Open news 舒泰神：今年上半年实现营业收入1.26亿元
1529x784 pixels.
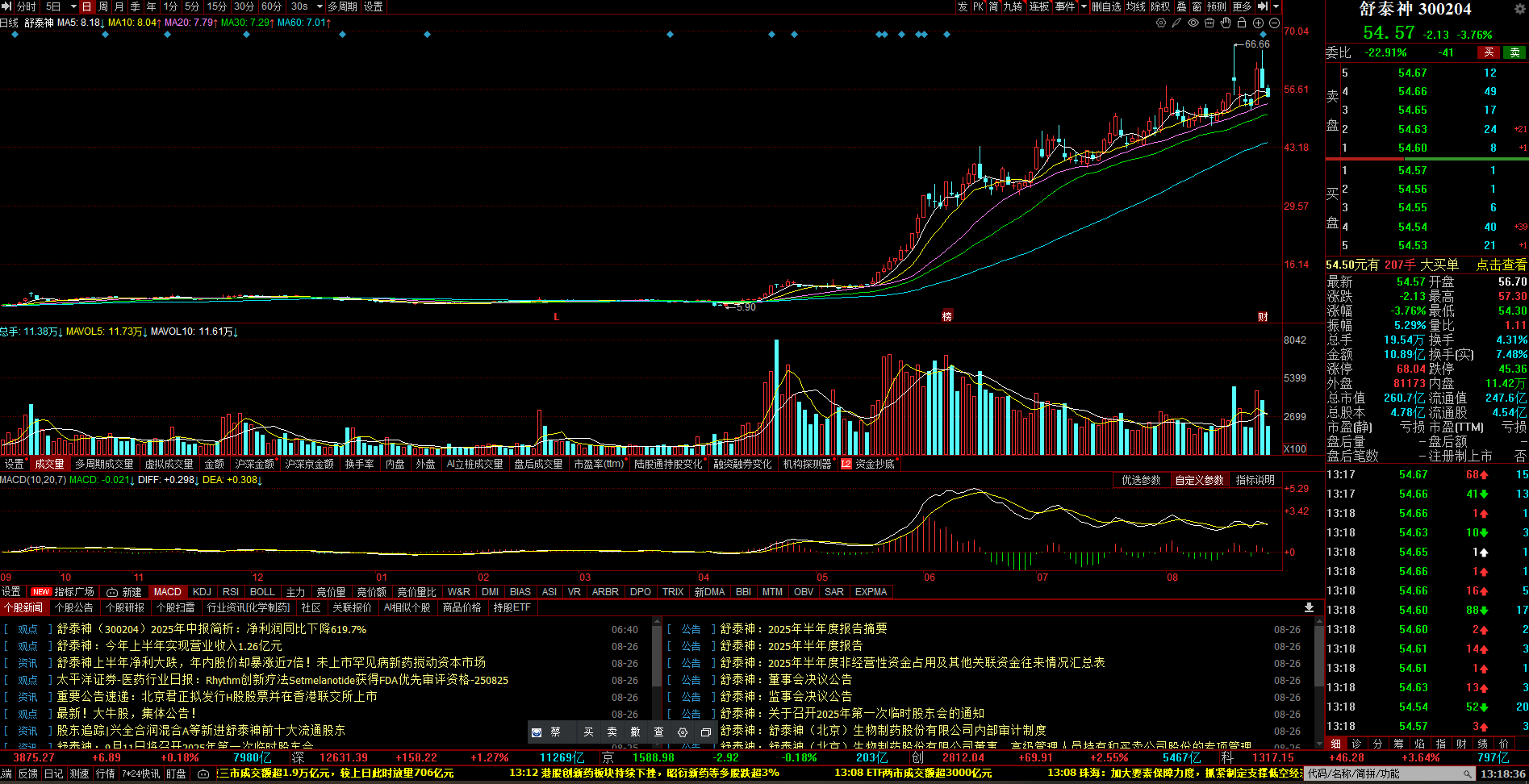click(169, 646)
